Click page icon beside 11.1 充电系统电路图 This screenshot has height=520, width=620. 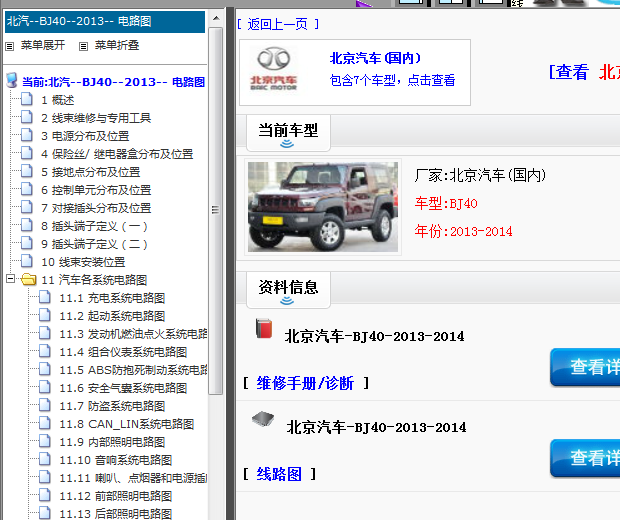click(45, 297)
